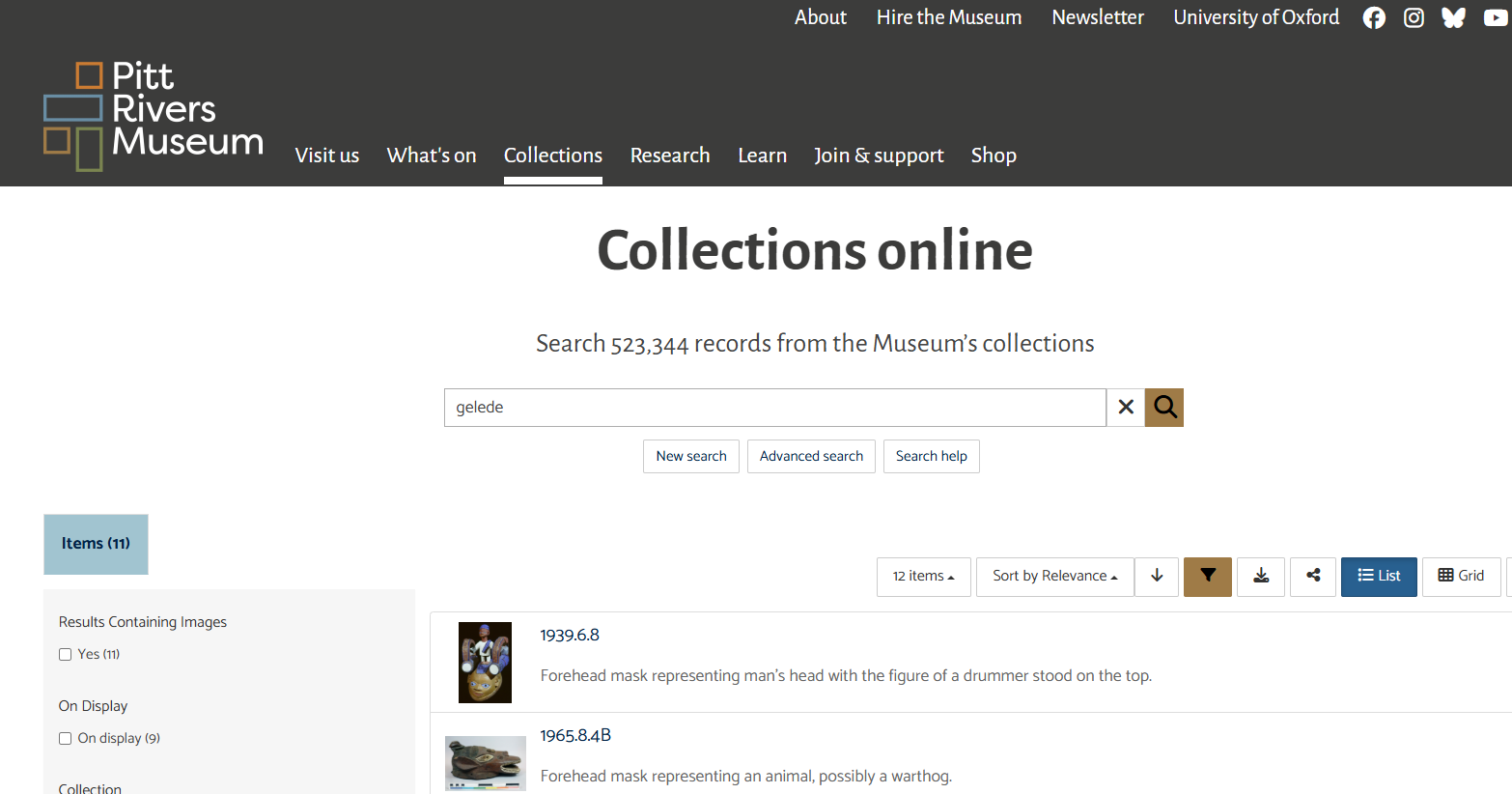Open record 1939.6.8 title
The width and height of the screenshot is (1512, 794).
pyautogui.click(x=570, y=636)
